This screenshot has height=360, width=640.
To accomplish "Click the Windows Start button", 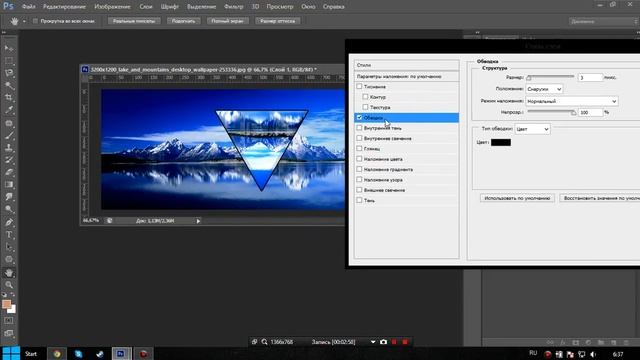I will coord(11,353).
